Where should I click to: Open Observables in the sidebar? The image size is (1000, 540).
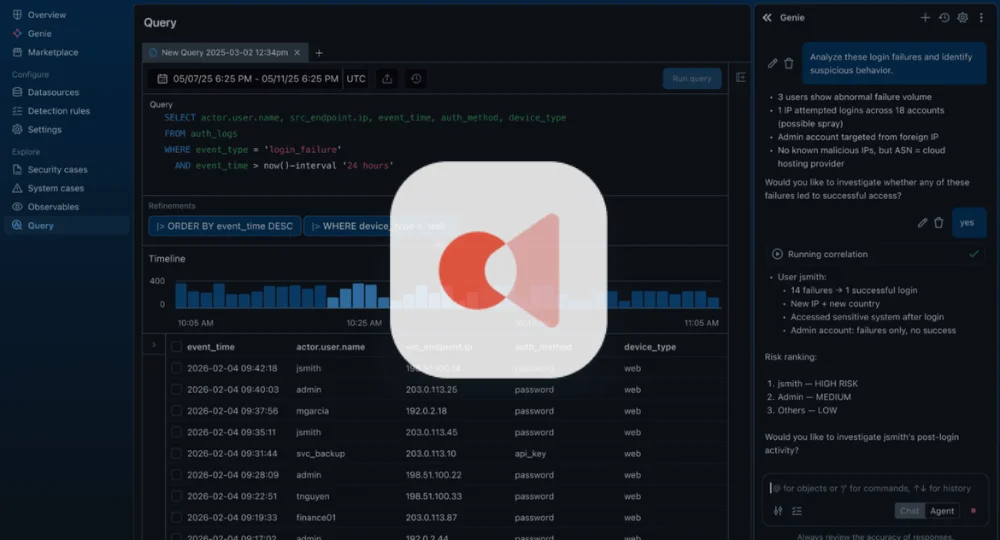point(45,207)
